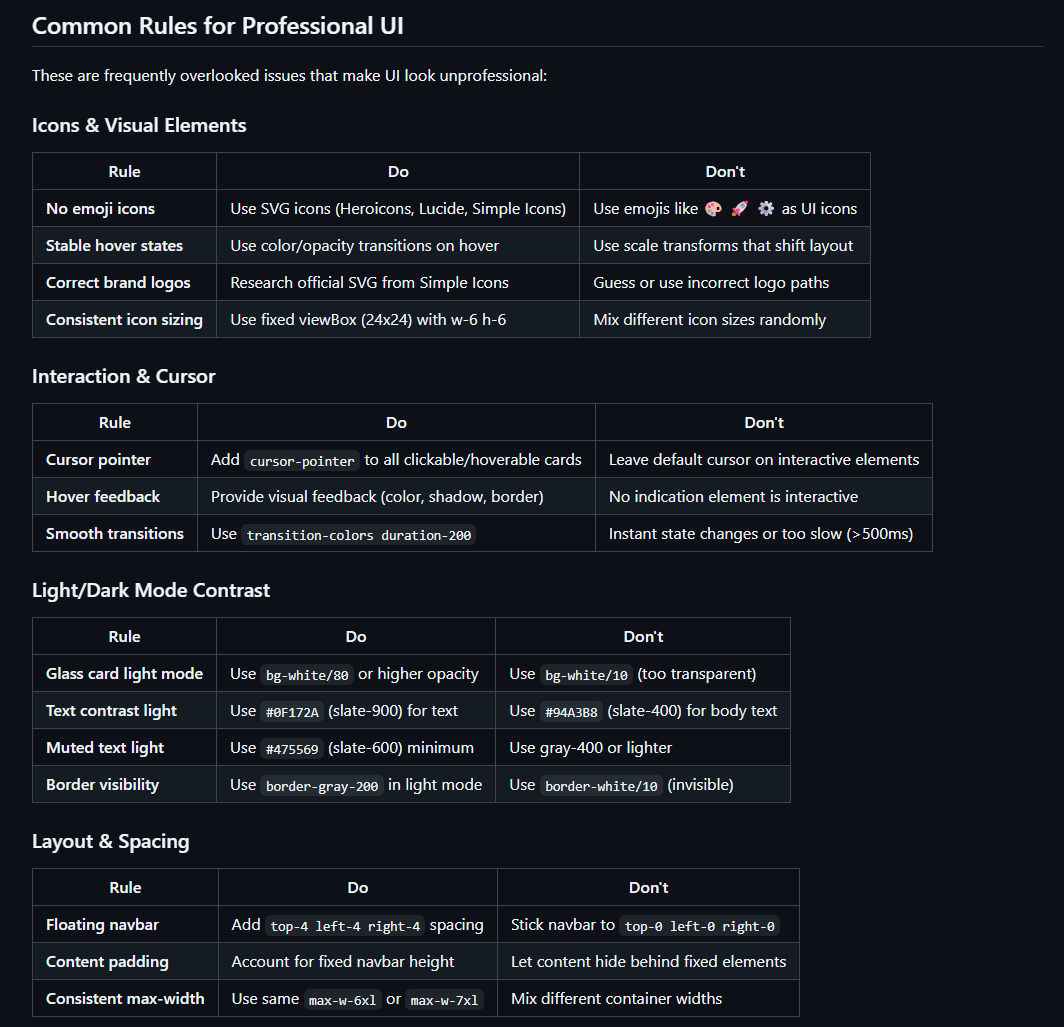The width and height of the screenshot is (1064, 1027).
Task: Click the palette emoji in the Don't column
Action: (713, 209)
